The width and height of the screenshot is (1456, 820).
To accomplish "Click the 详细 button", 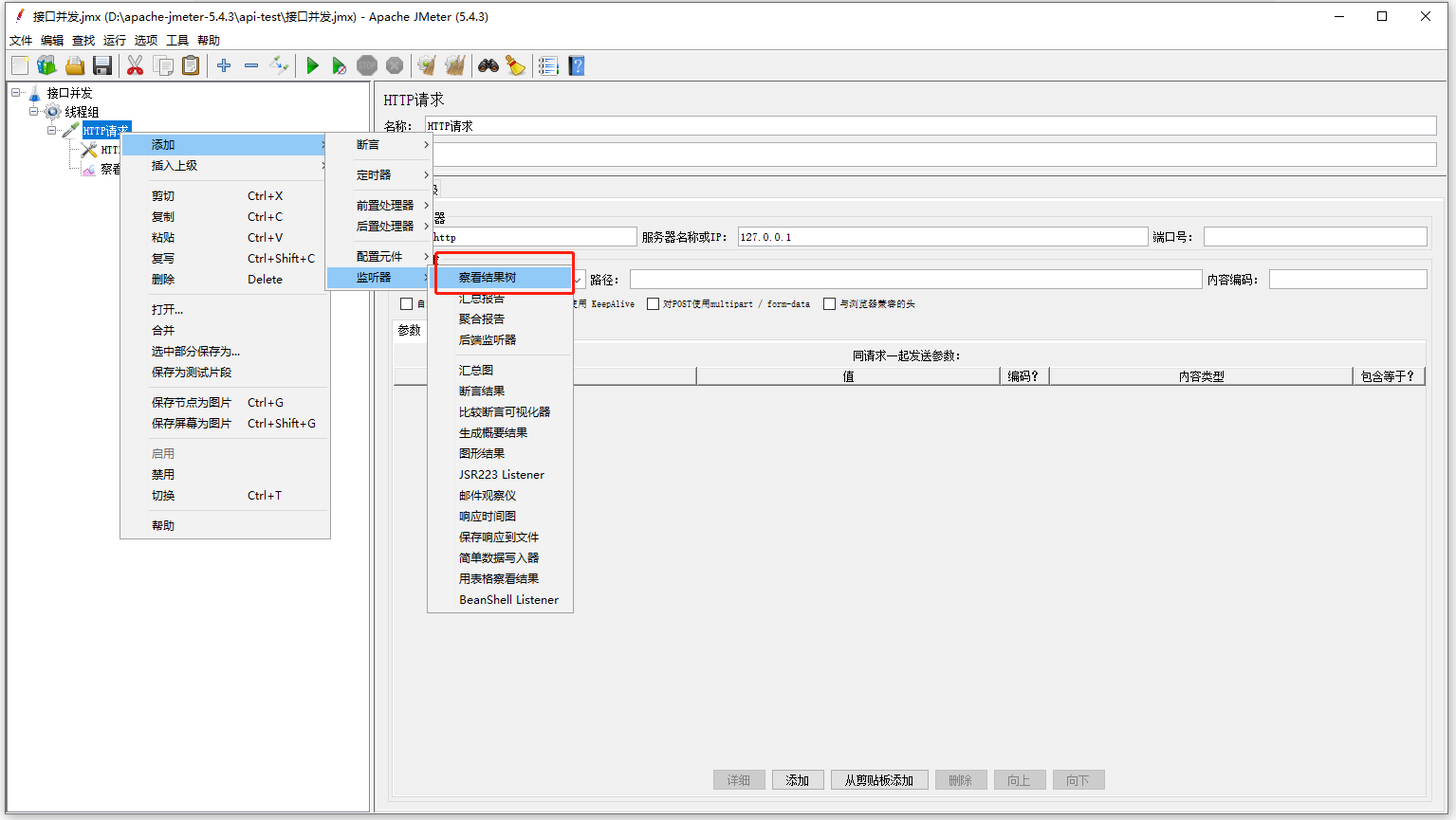I will pos(739,780).
